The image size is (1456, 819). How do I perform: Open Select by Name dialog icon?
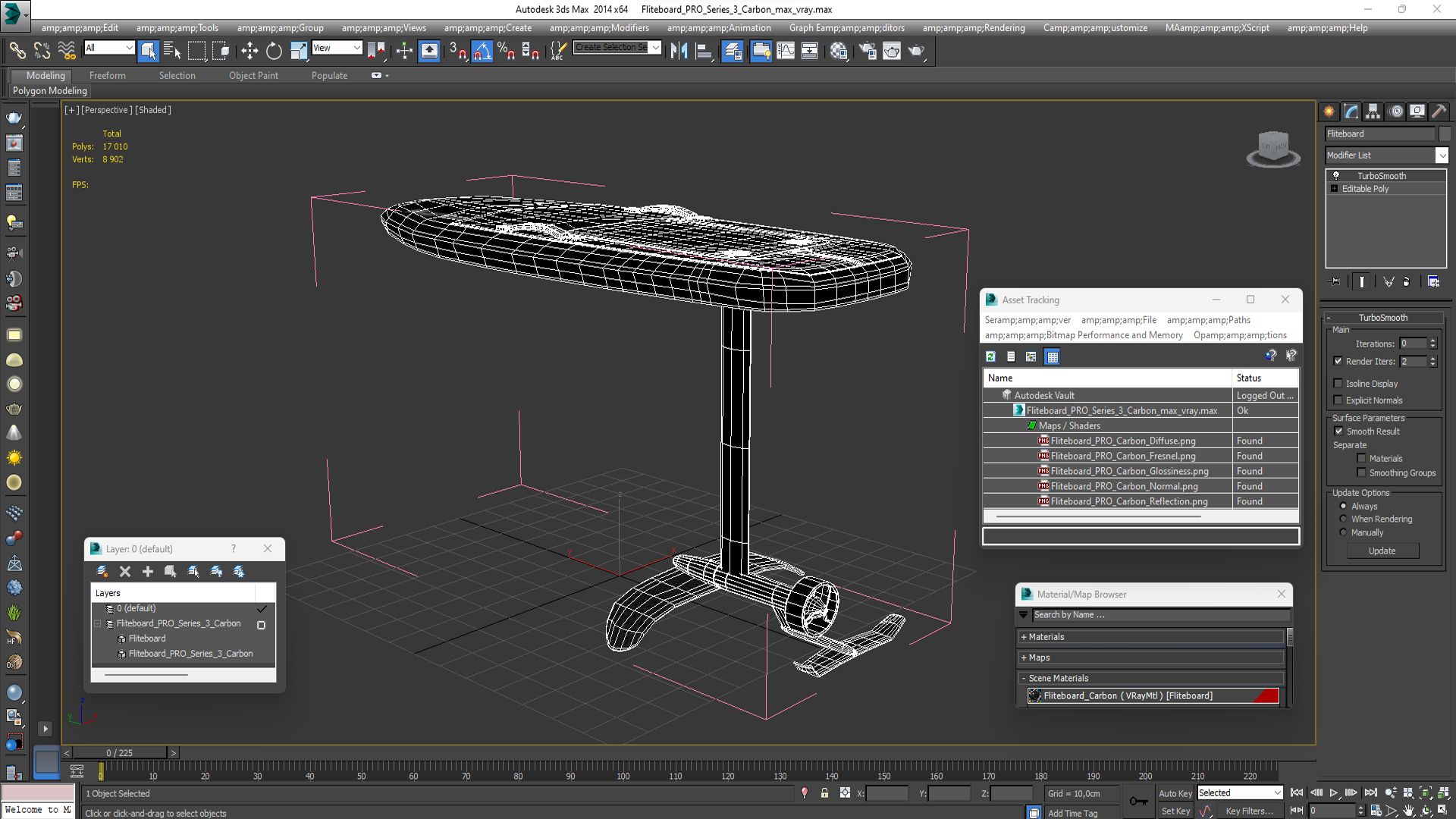pos(172,51)
